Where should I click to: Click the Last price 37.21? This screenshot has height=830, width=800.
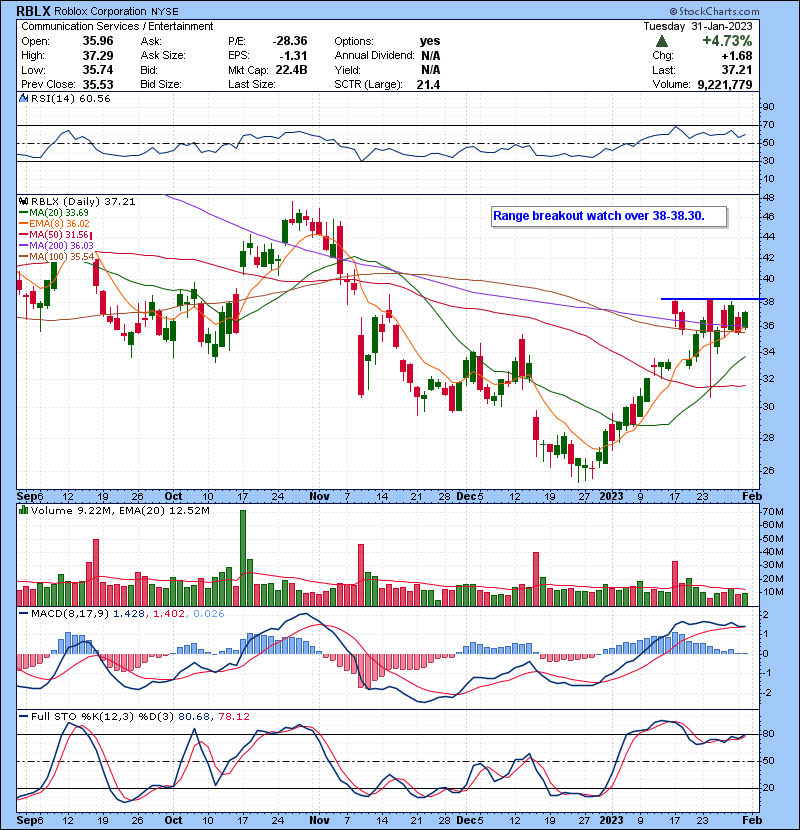736,70
